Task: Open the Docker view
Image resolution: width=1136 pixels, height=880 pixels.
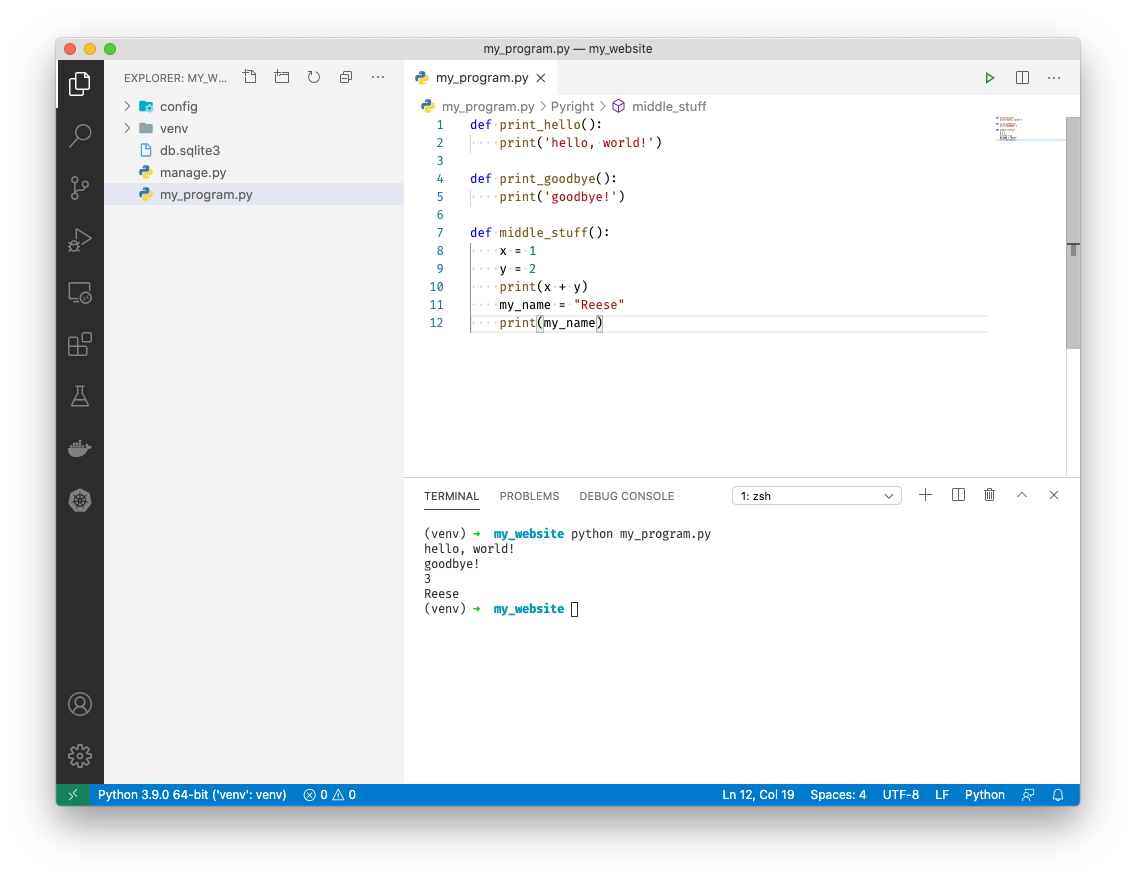Action: (80, 448)
